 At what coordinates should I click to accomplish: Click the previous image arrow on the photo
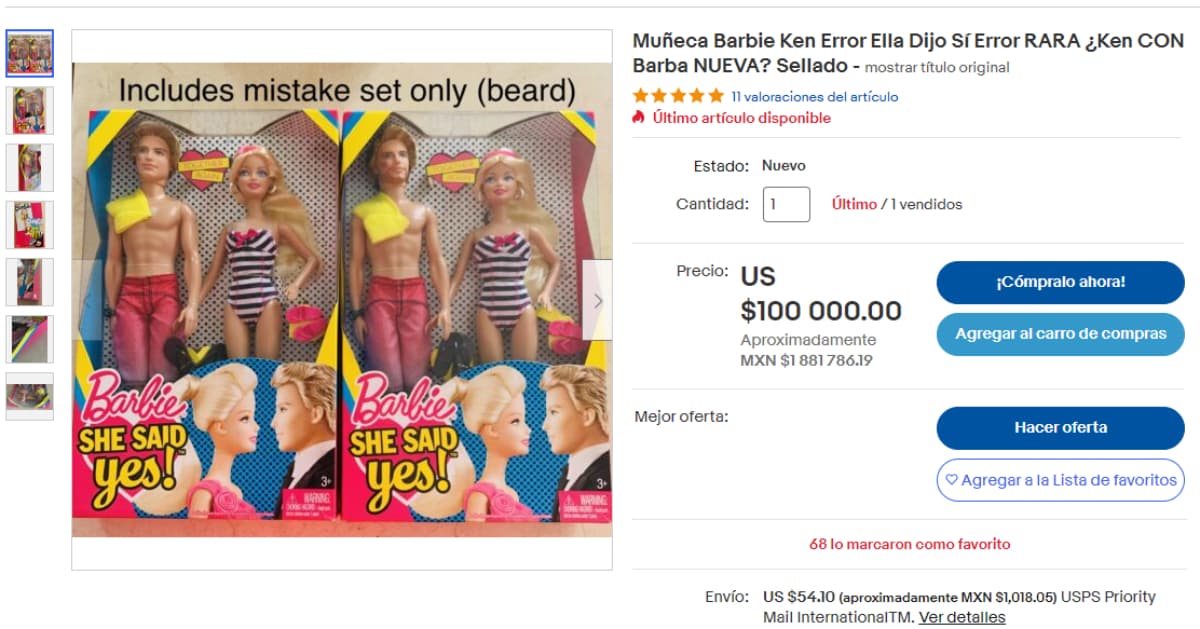(x=87, y=300)
